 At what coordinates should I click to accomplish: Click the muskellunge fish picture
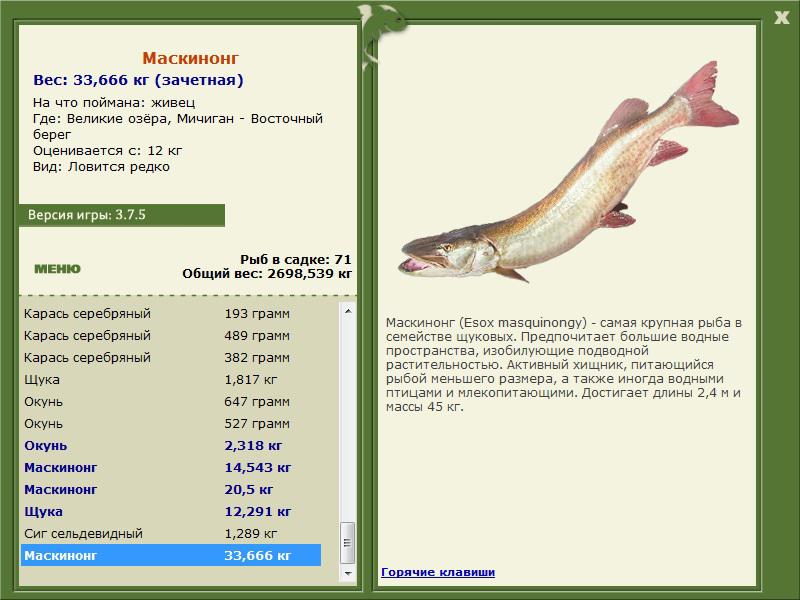pyautogui.click(x=569, y=173)
